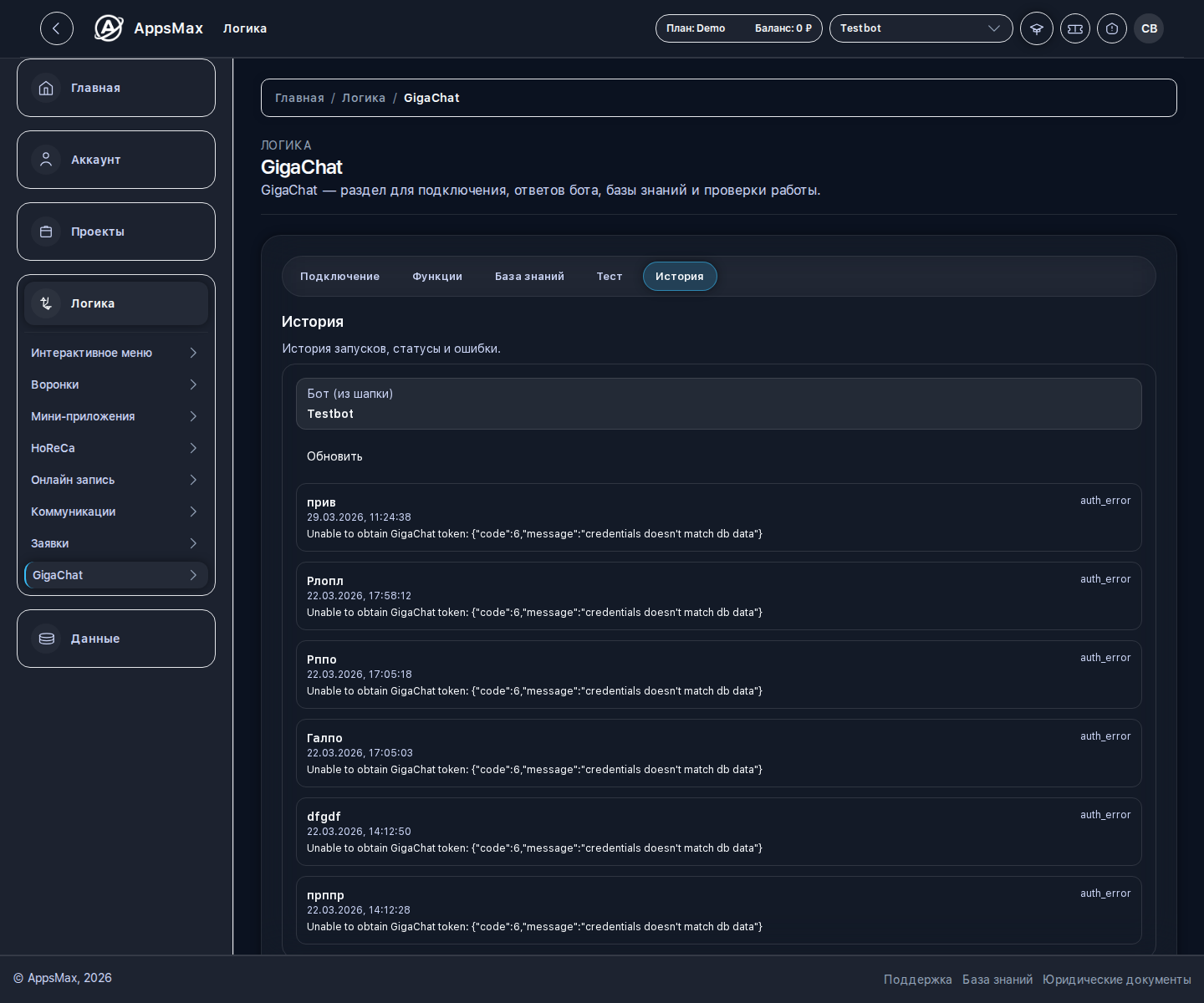
Task: Click the briefcase icon next to Проекты
Action: 46,232
